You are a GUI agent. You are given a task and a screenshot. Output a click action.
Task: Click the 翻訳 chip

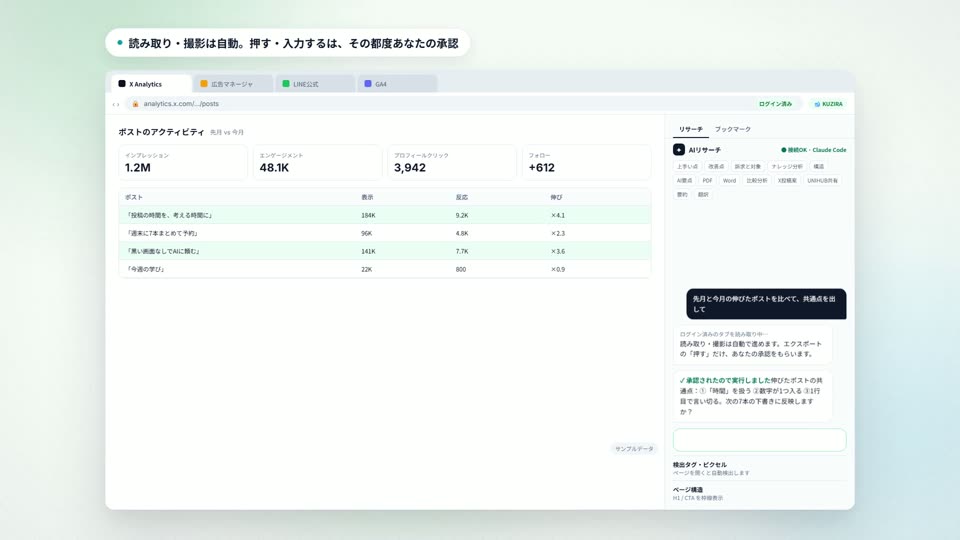pyautogui.click(x=703, y=195)
